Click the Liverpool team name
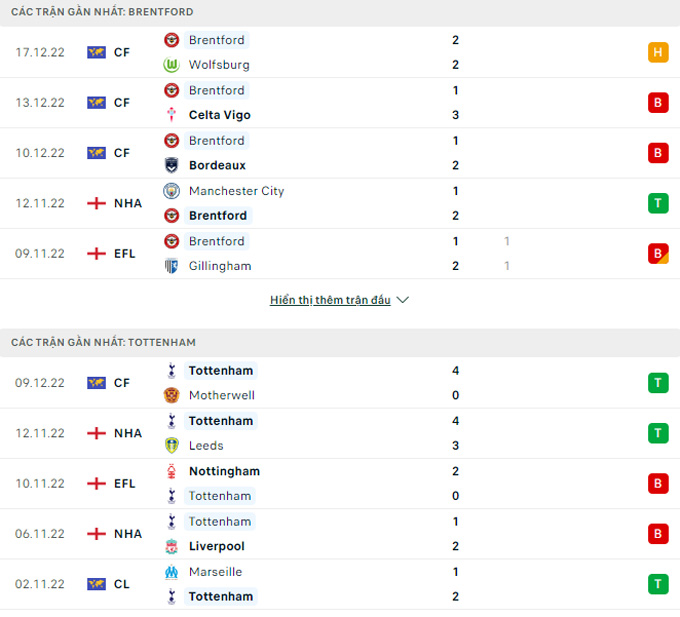The width and height of the screenshot is (680, 617). pyautogui.click(x=216, y=546)
